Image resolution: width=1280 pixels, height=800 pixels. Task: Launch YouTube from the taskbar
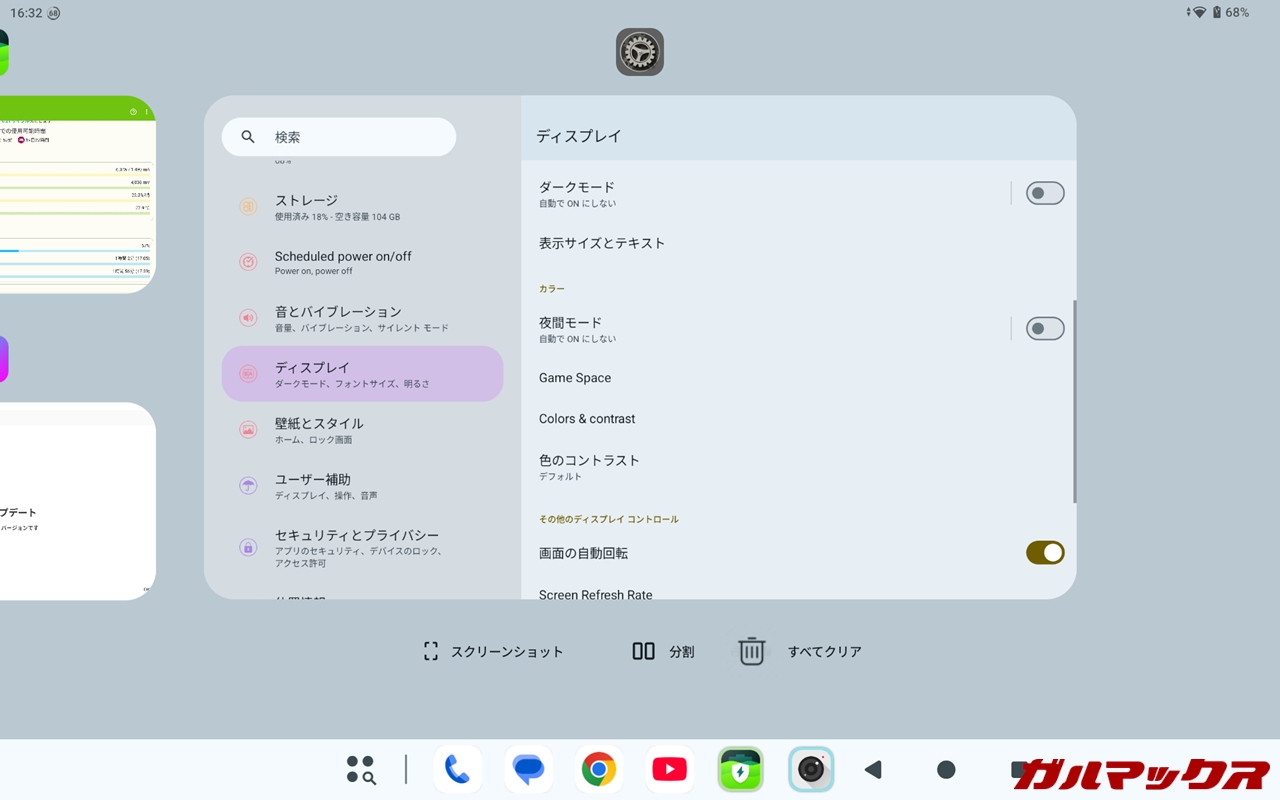click(x=669, y=769)
